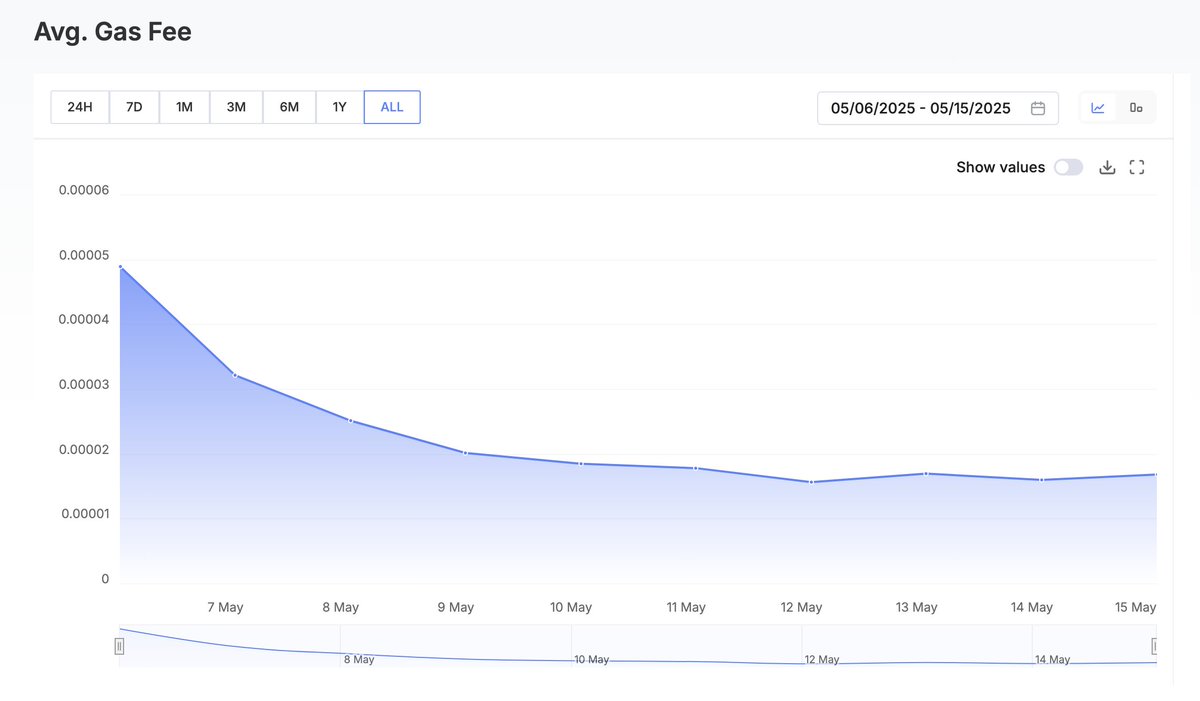Image resolution: width=1200 pixels, height=701 pixels.
Task: Download the chart data
Action: coord(1107,167)
